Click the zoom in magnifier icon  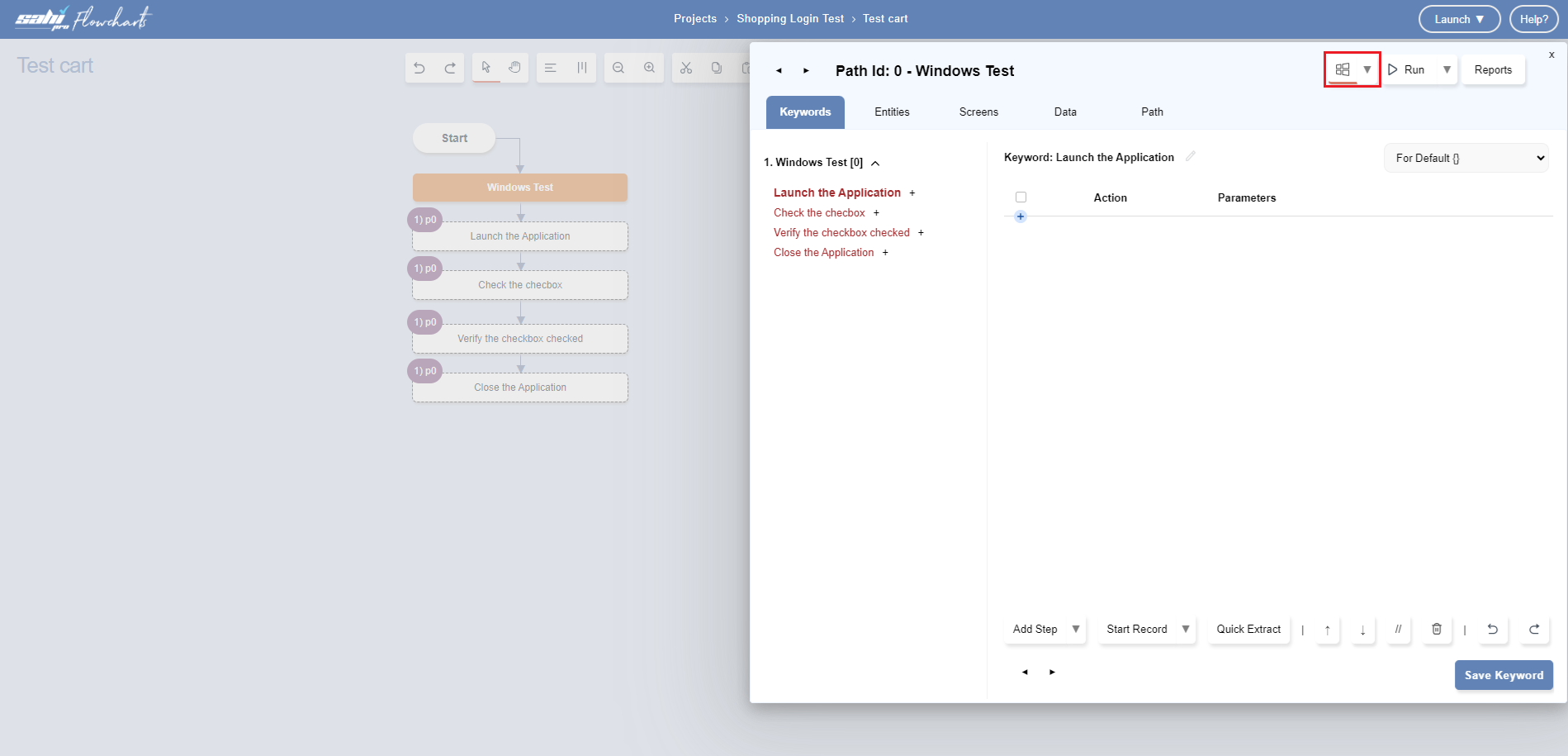coord(650,68)
